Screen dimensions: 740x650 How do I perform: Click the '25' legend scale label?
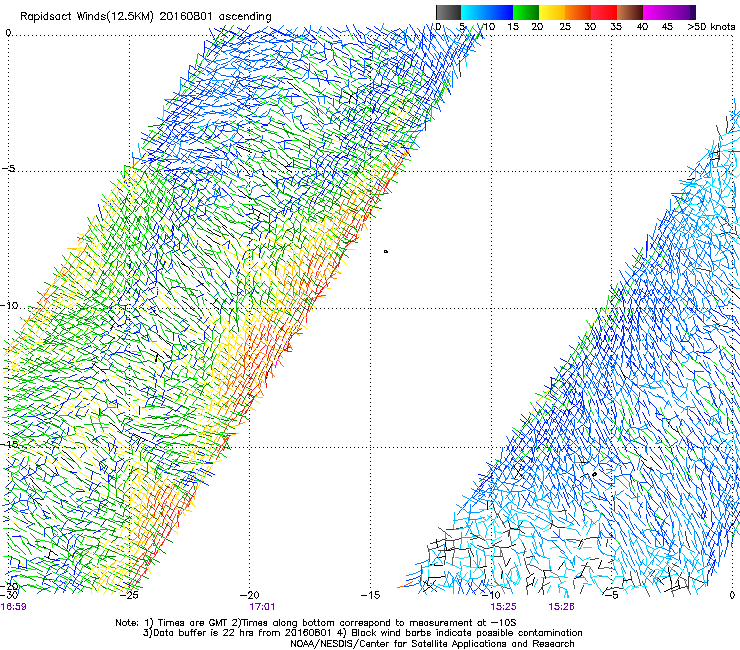coord(565,26)
